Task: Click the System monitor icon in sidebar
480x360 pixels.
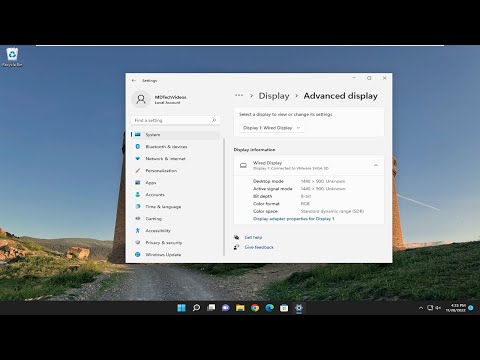Action: coord(138,135)
